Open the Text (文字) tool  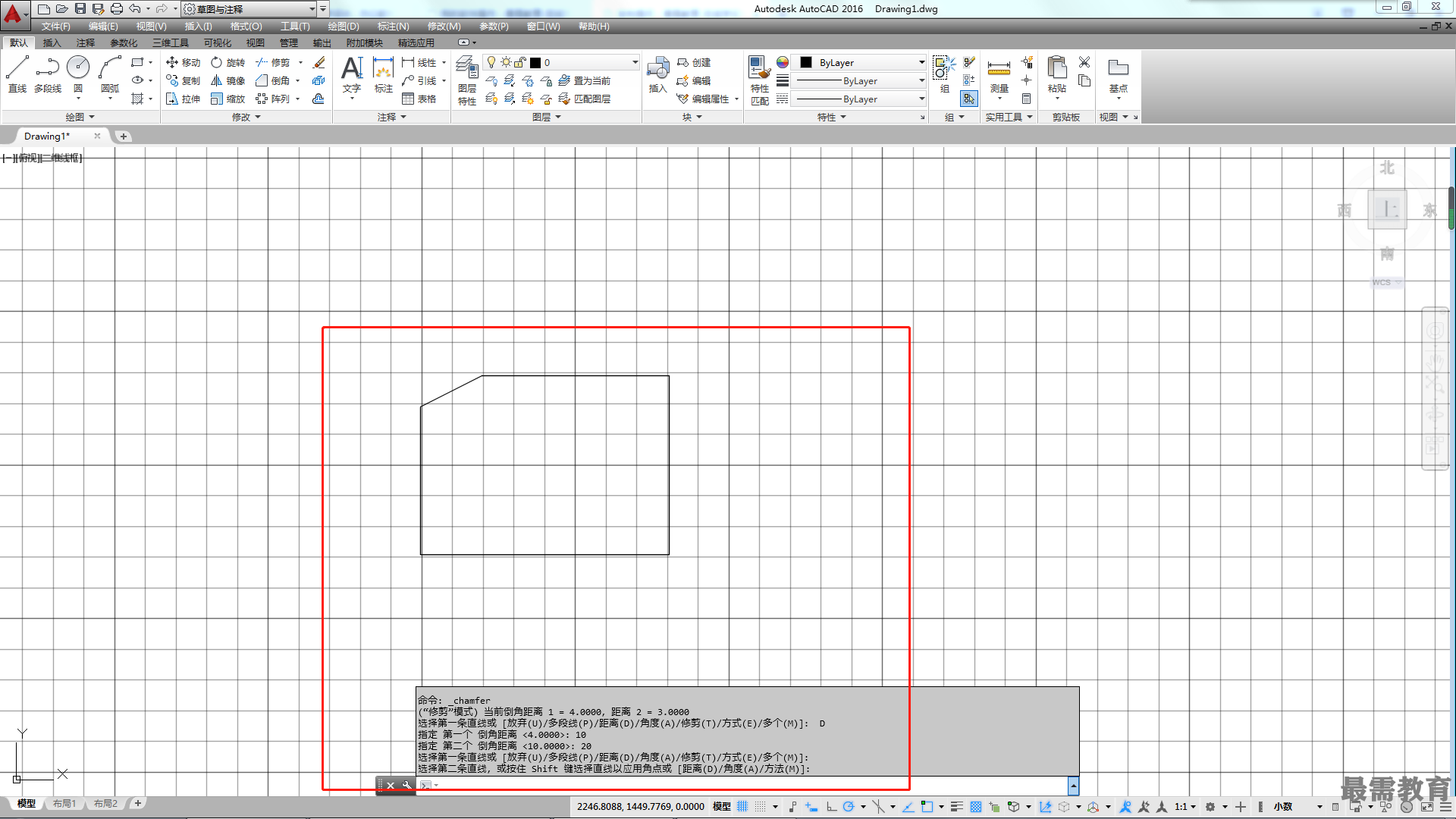pyautogui.click(x=352, y=74)
